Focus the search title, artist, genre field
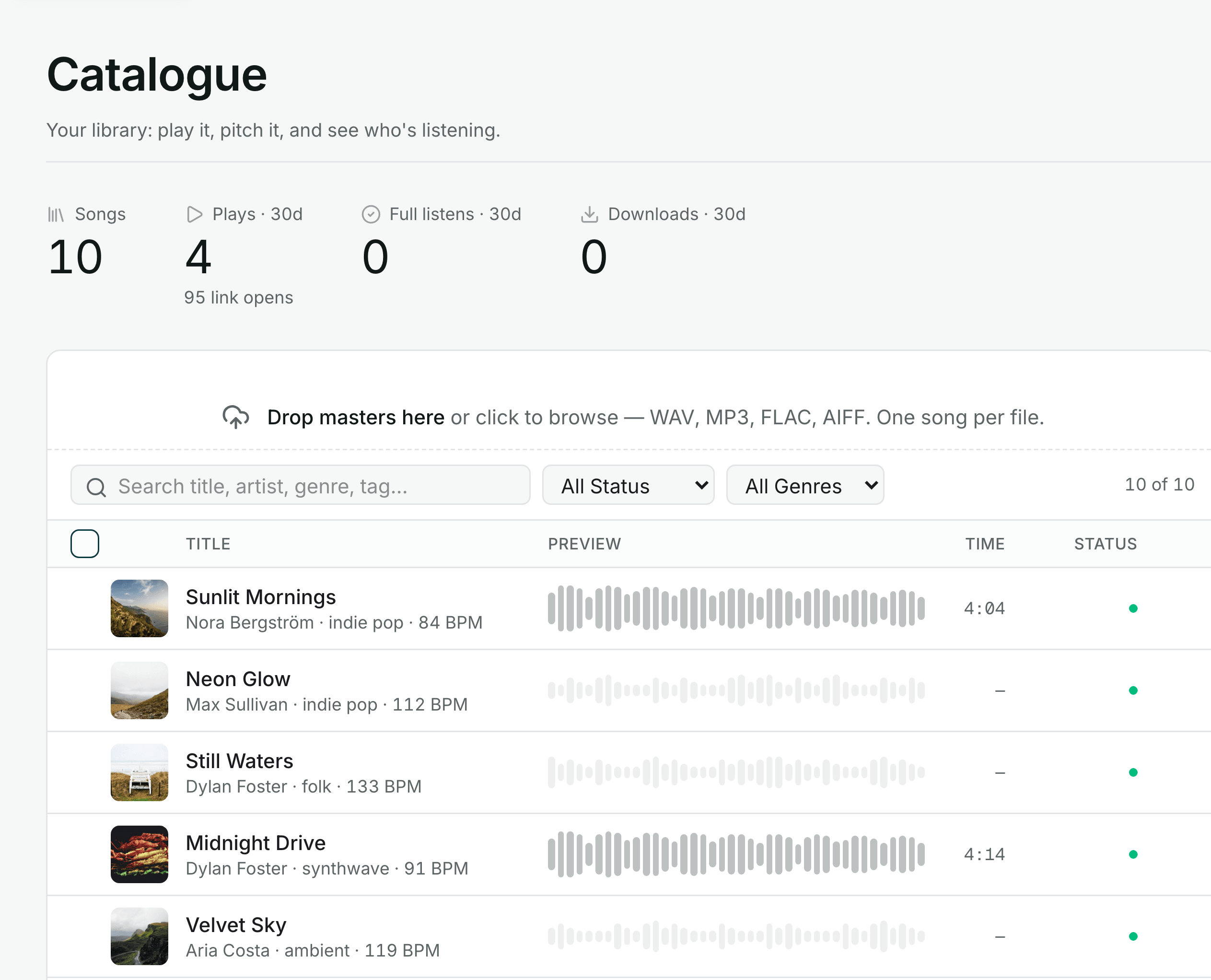 (x=300, y=485)
